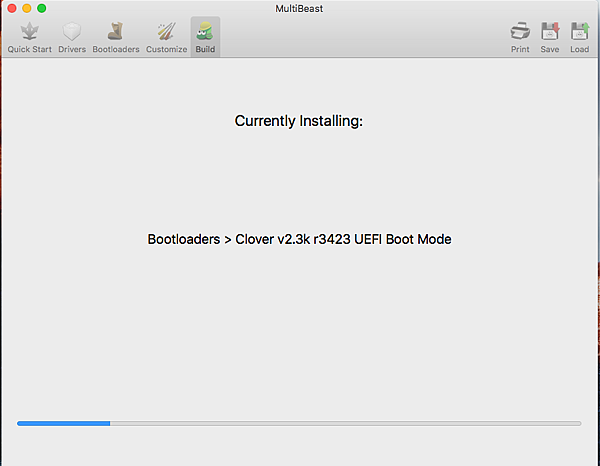
Task: Click the MultiBeast window title
Action: pos(299,8)
